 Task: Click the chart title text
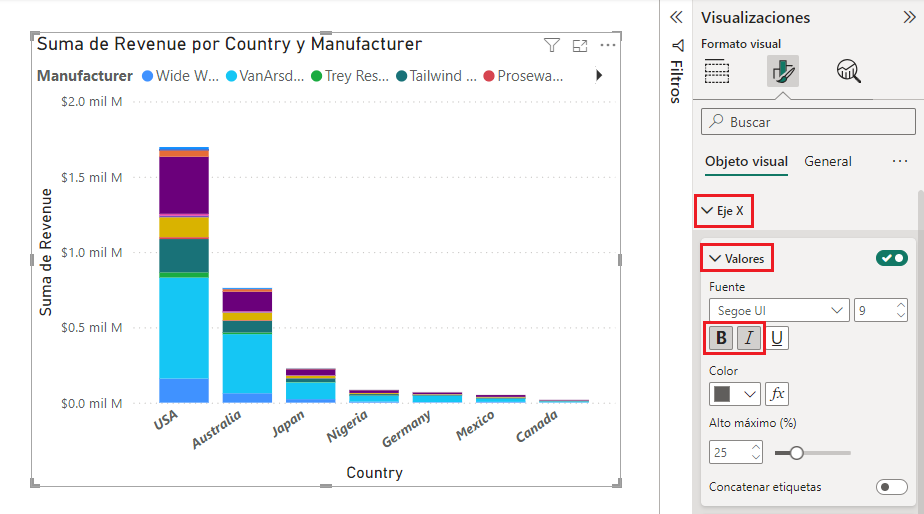point(229,44)
